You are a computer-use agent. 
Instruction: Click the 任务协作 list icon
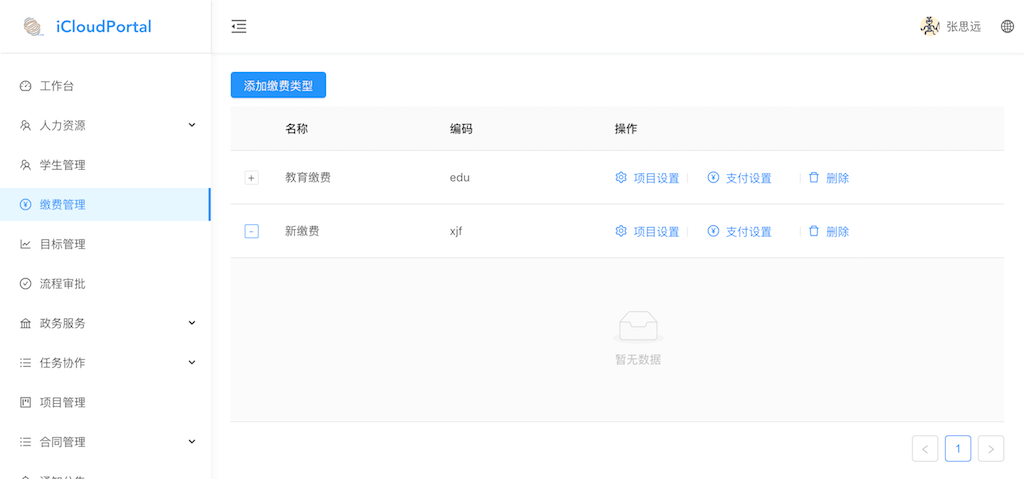click(25, 363)
